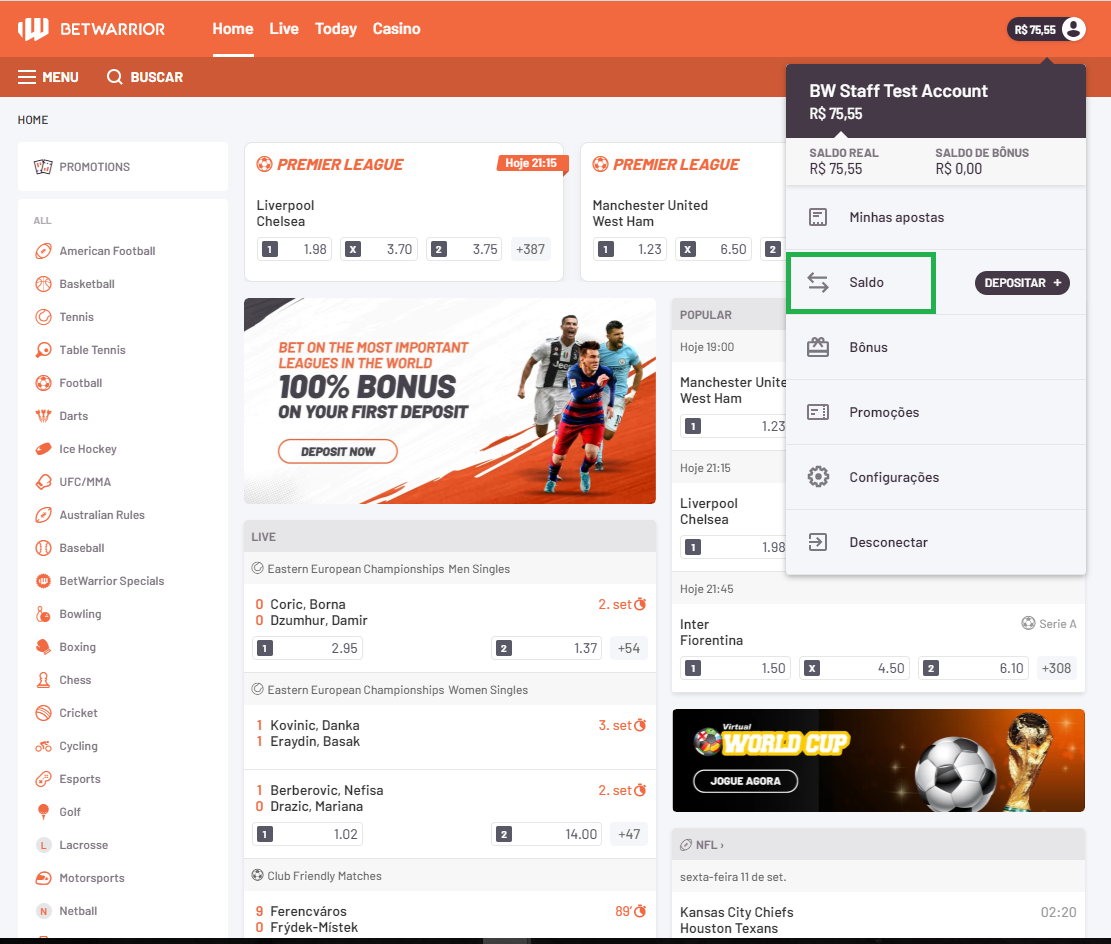The height and width of the screenshot is (944, 1111).
Task: Click the Virtual World Cup banner
Action: point(878,760)
